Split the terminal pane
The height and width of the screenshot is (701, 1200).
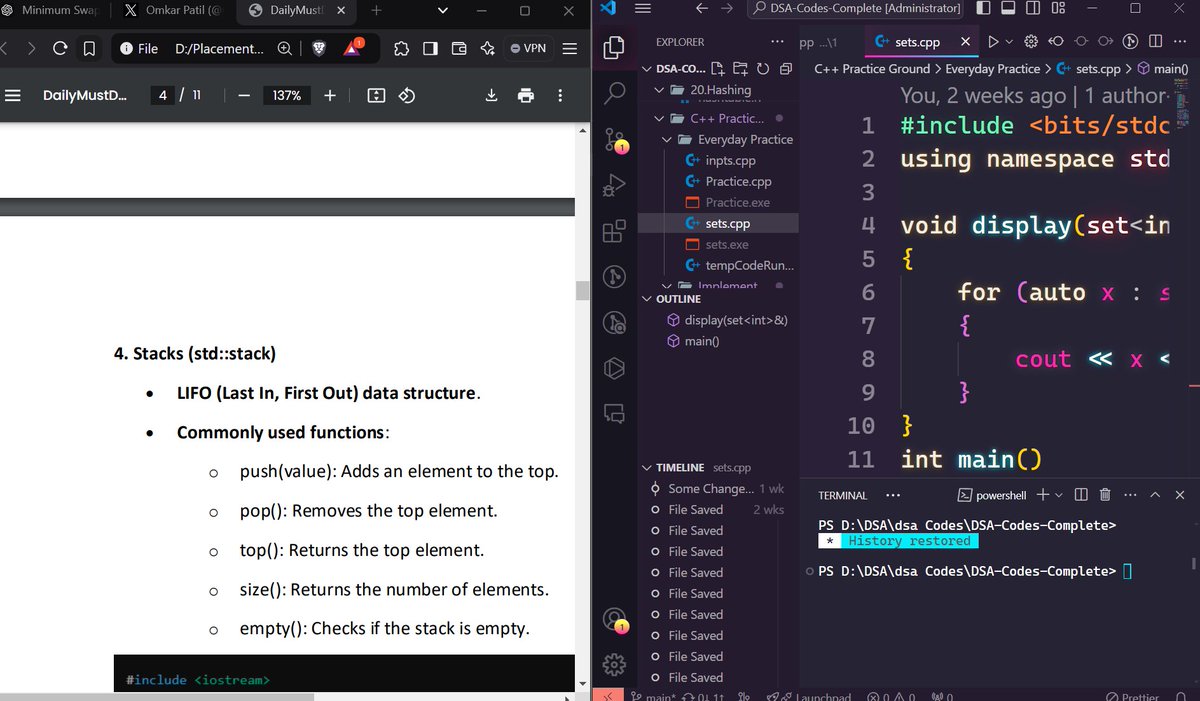1081,495
